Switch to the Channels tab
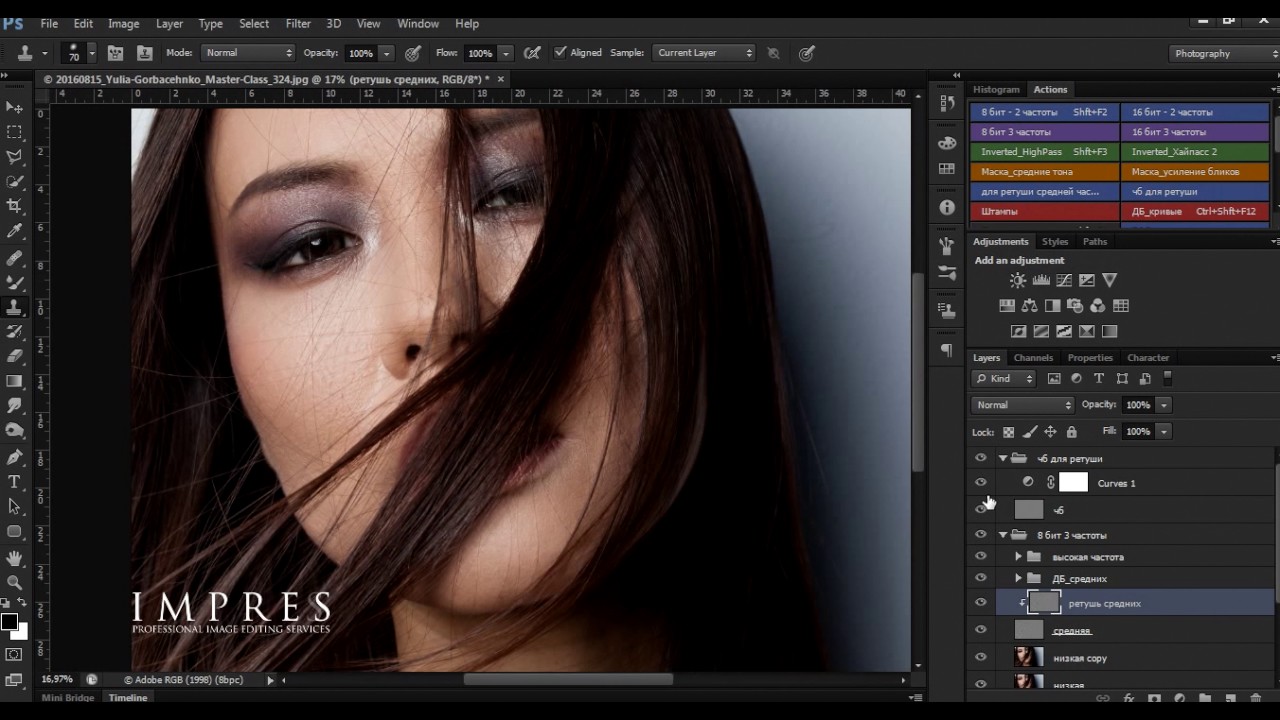Screen dimensions: 1280x720 pyautogui.click(x=1033, y=358)
